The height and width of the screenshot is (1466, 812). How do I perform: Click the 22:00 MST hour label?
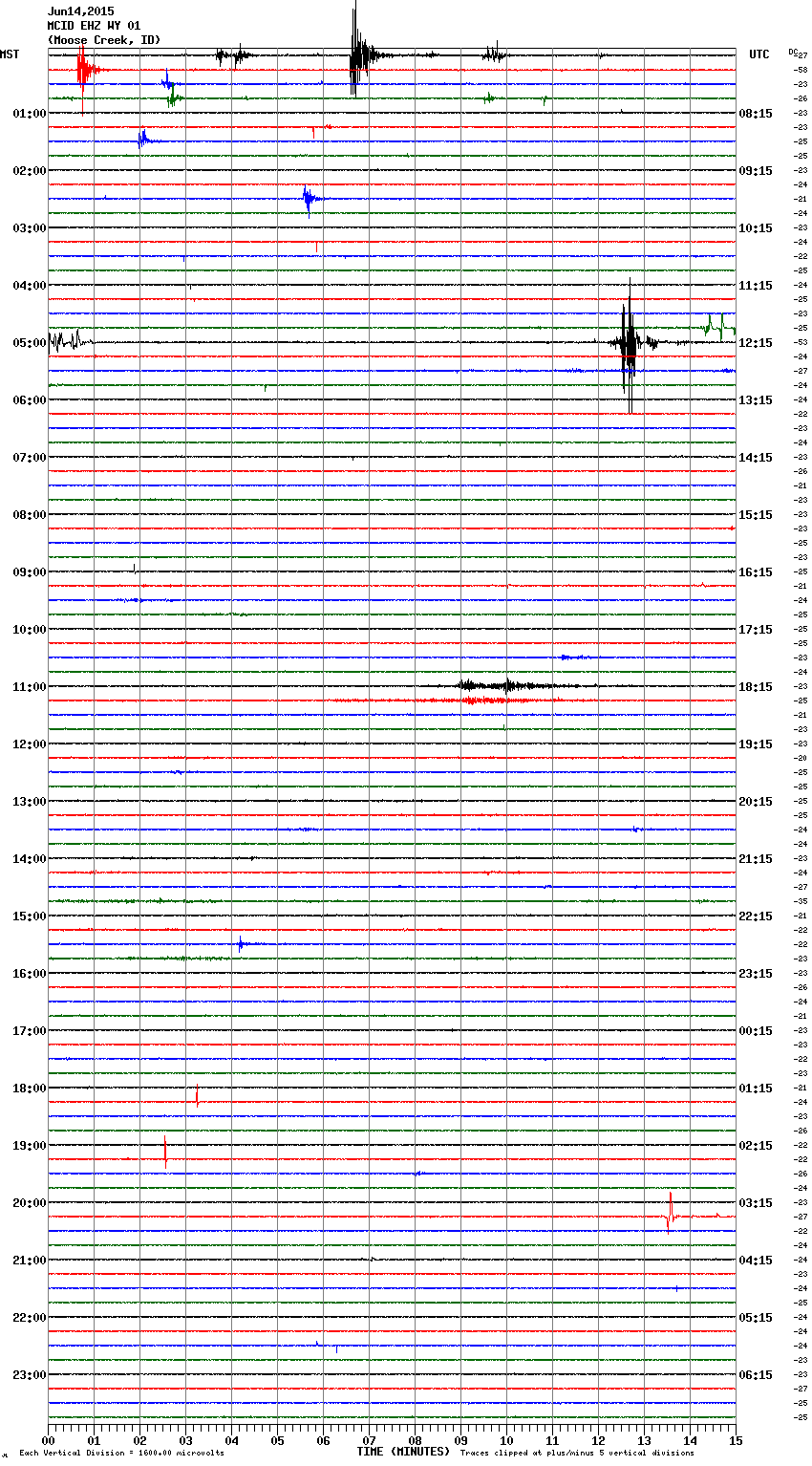click(30, 1318)
